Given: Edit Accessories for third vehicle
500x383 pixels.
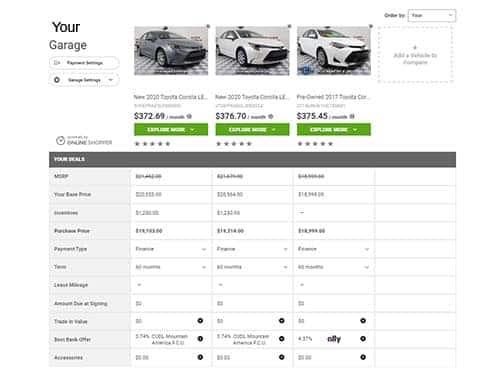Looking at the screenshot, I should point(363,357).
